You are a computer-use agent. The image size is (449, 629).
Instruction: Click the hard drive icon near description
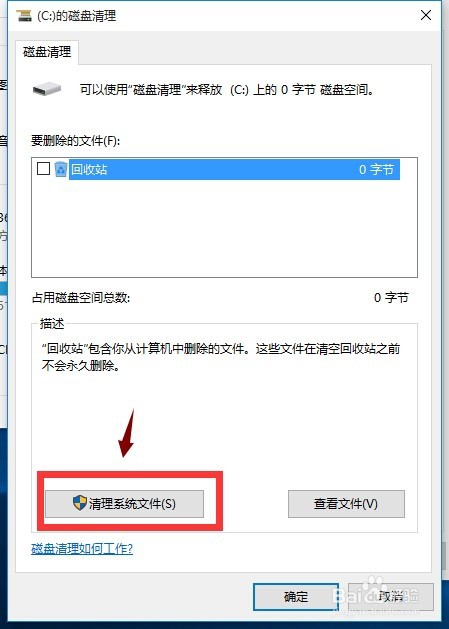47,89
